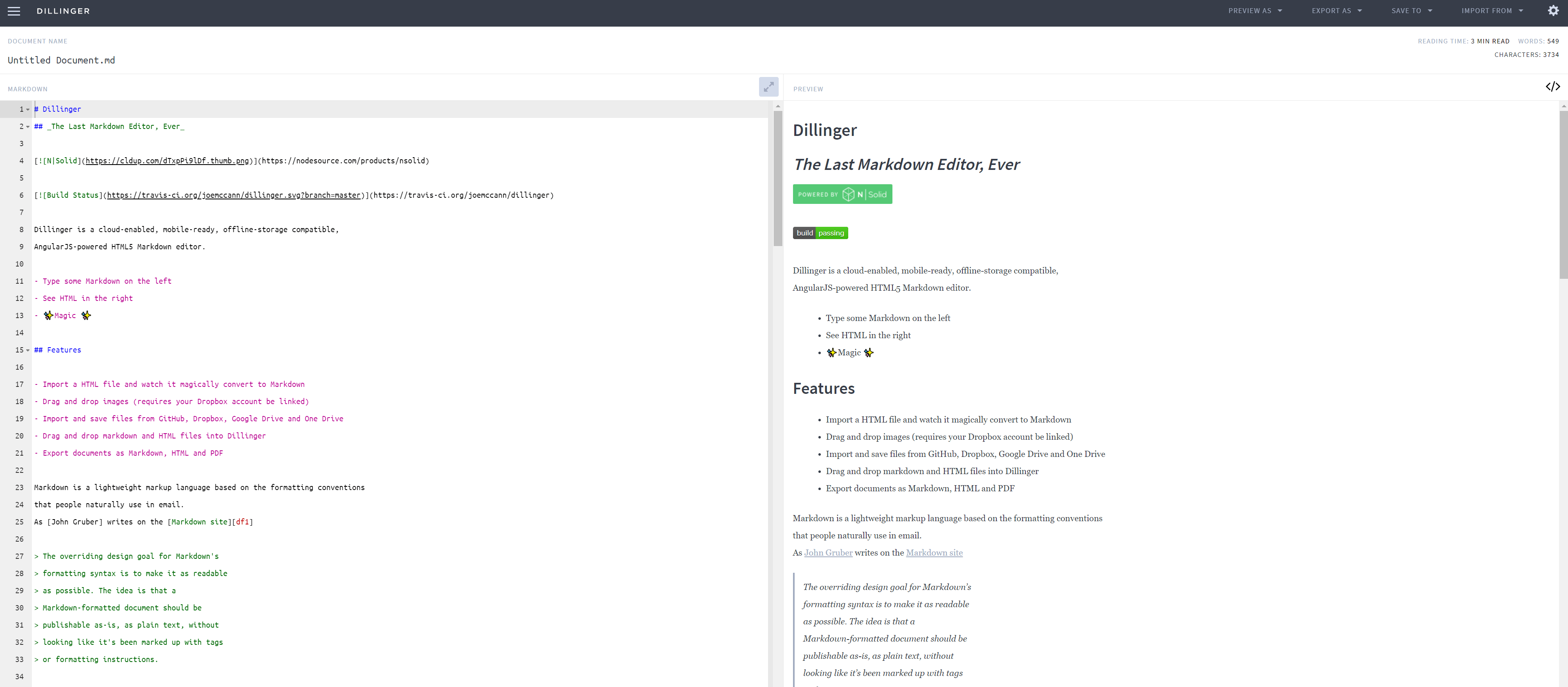Screen dimensions: 1568x687
Task: Click the Powered by NSolid badge
Action: click(843, 194)
